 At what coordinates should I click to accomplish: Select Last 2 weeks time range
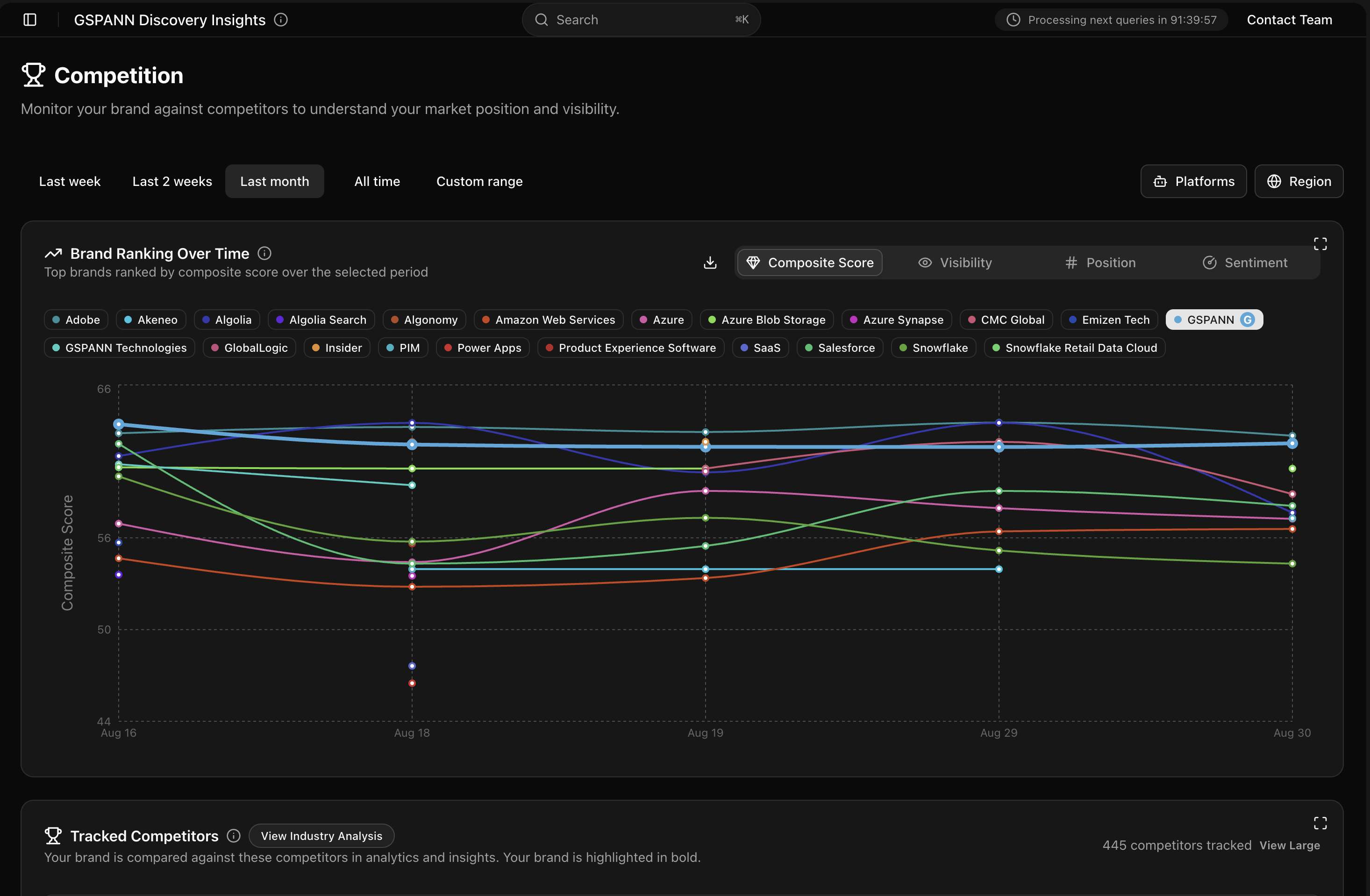tap(172, 181)
